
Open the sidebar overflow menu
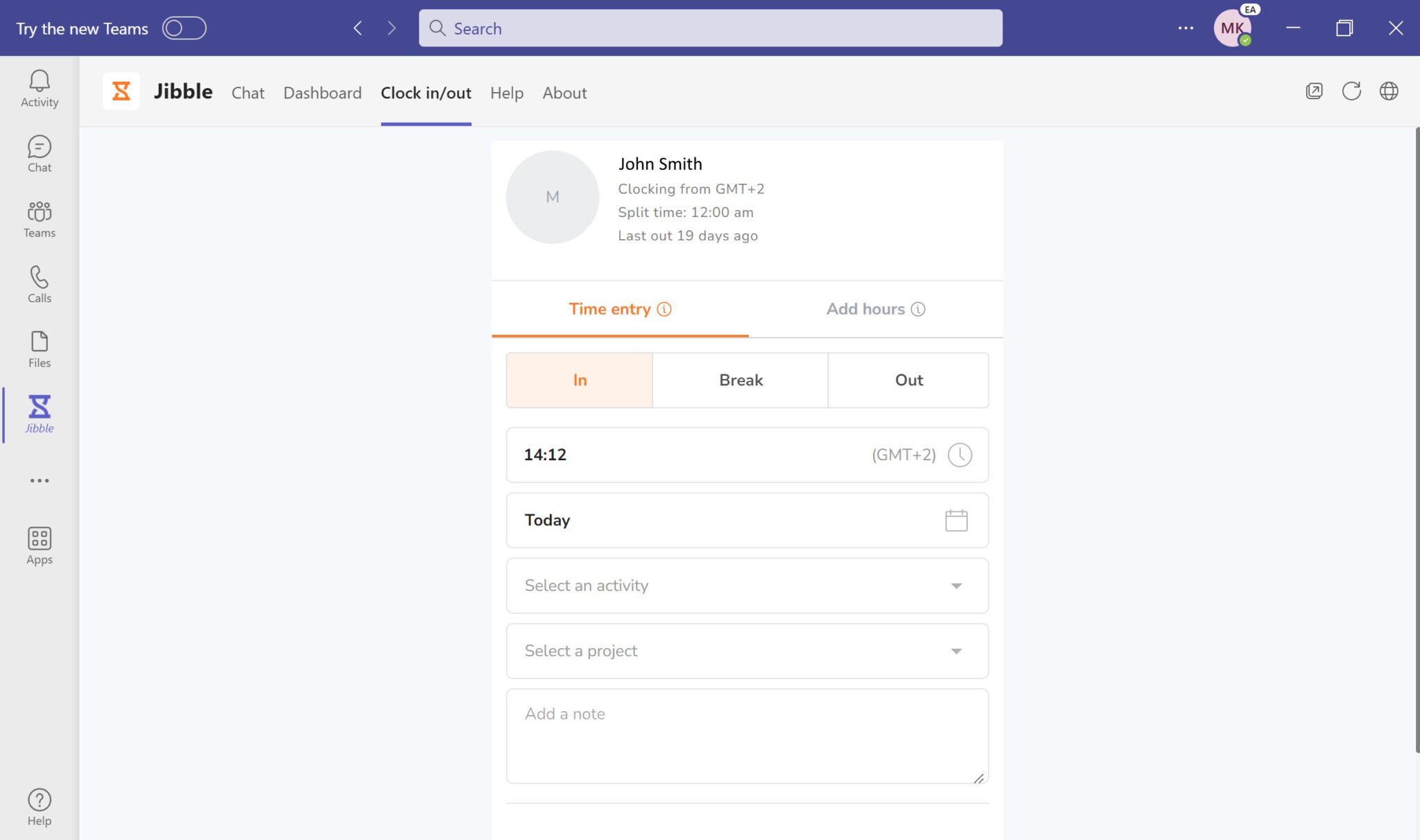point(40,480)
